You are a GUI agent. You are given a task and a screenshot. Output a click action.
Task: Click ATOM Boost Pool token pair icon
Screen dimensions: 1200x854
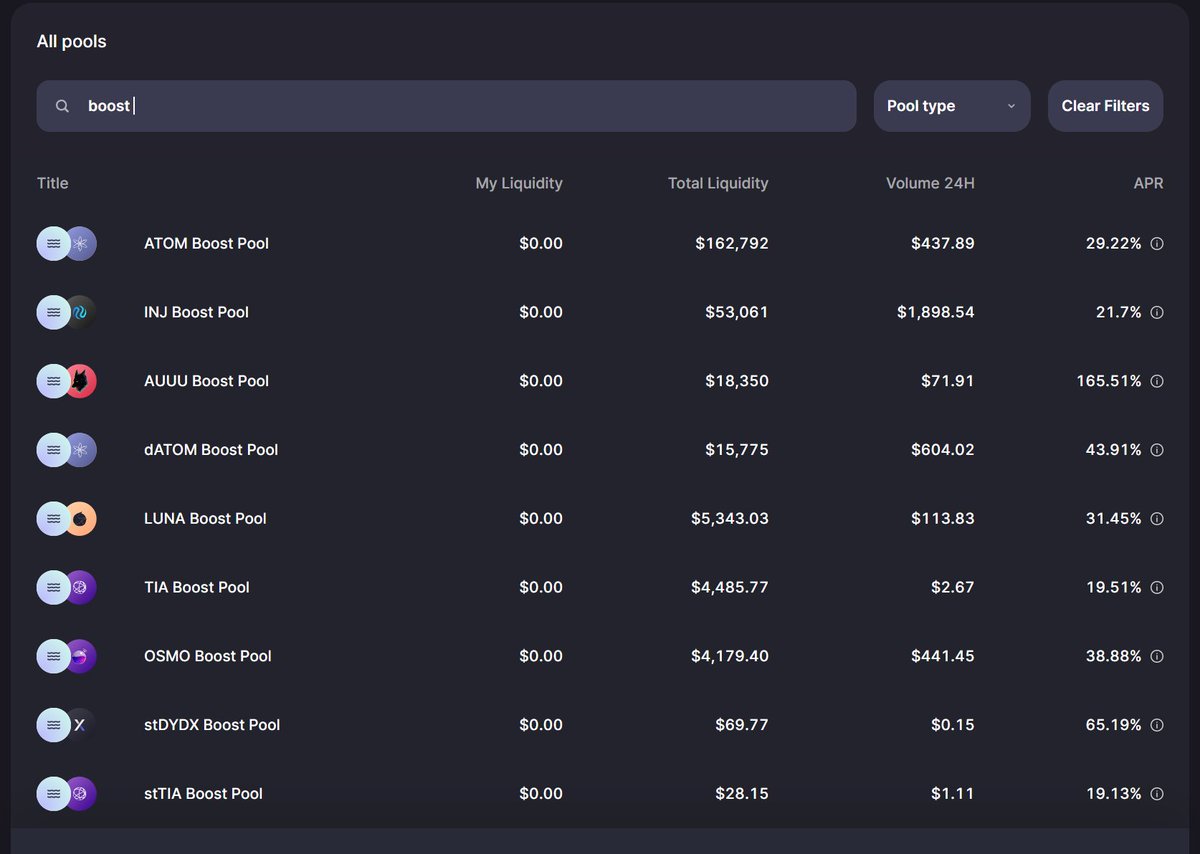67,243
